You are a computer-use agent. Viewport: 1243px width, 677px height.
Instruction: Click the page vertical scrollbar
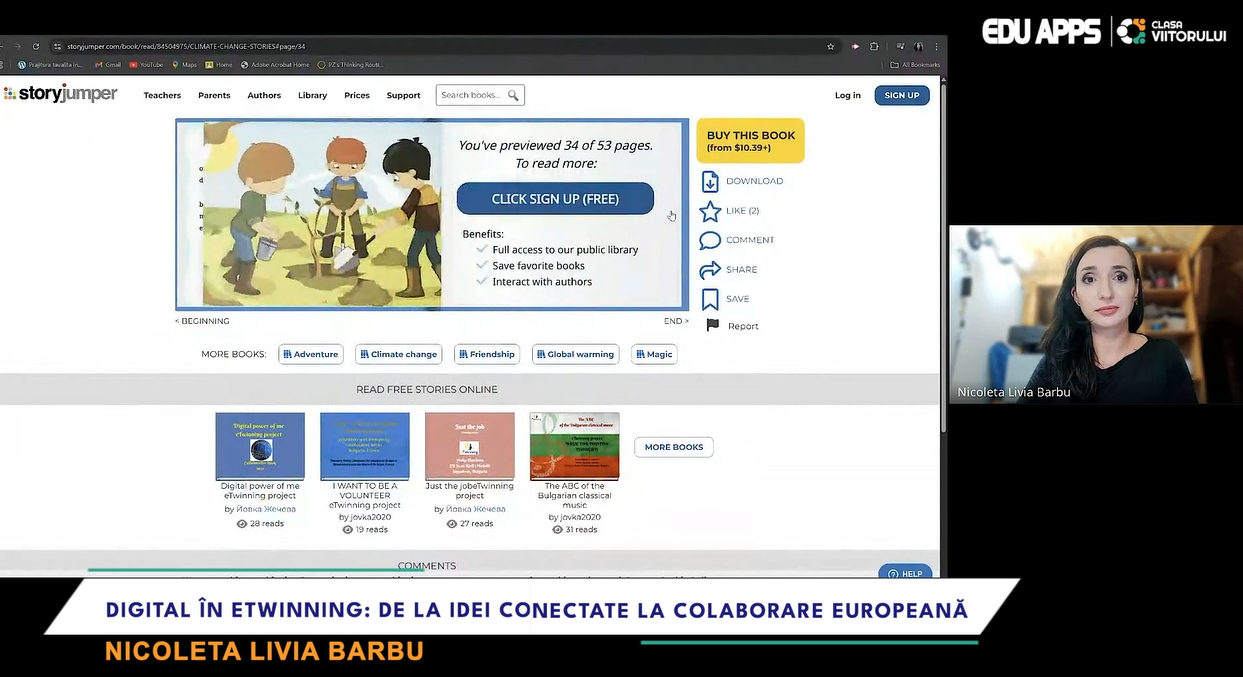943,260
